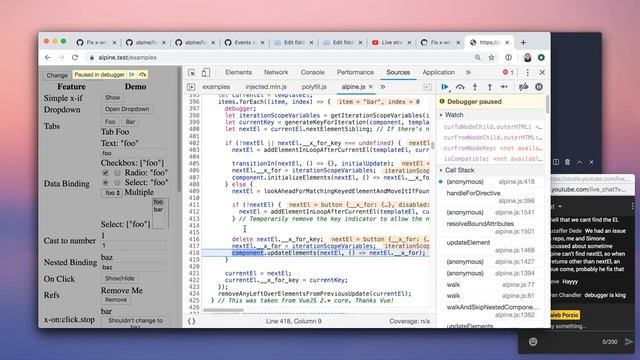Open a new browser tab
Viewport: 640px width, 360px height.
[x=523, y=42]
